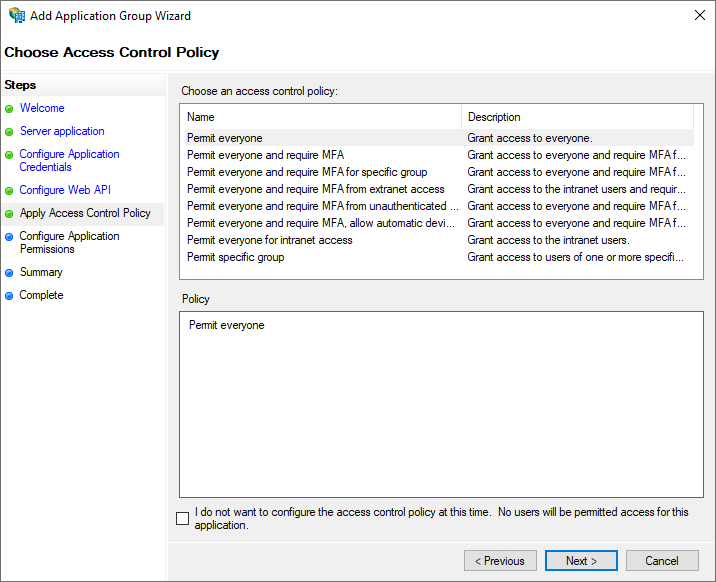Open the Server application step

[x=62, y=131]
